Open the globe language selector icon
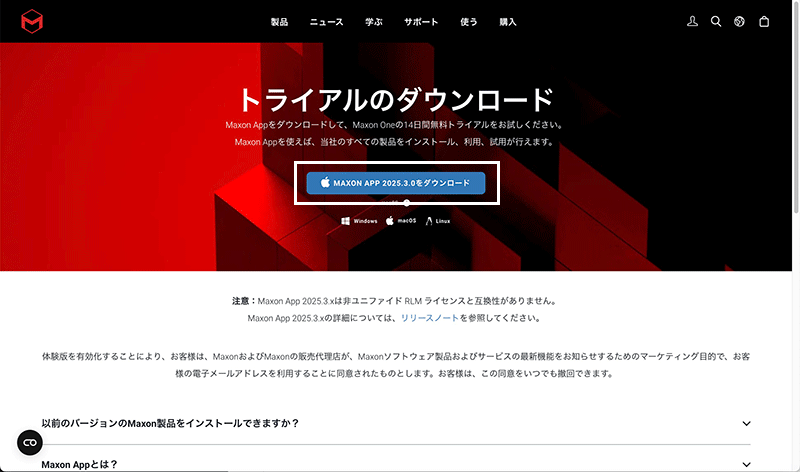This screenshot has height=472, width=800. (740, 21)
